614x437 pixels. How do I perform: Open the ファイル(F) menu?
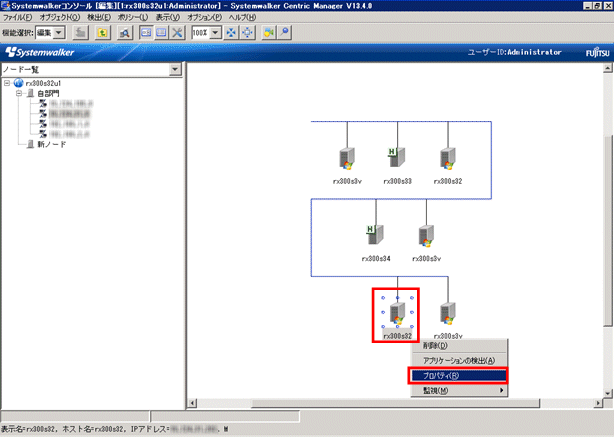point(18,17)
